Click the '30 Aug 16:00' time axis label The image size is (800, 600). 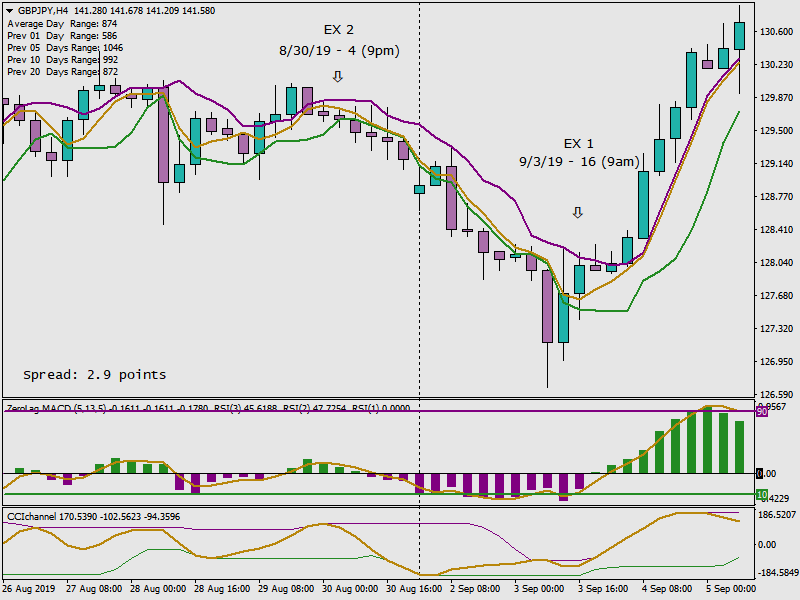pyautogui.click(x=414, y=589)
